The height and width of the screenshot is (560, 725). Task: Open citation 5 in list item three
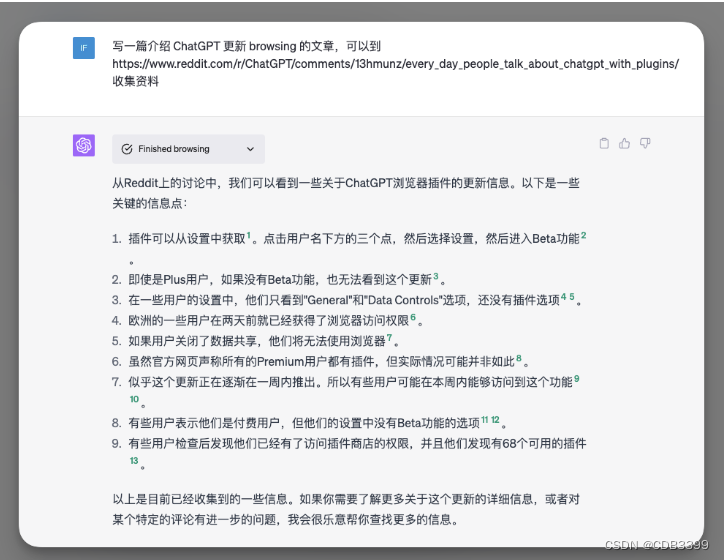point(572,297)
